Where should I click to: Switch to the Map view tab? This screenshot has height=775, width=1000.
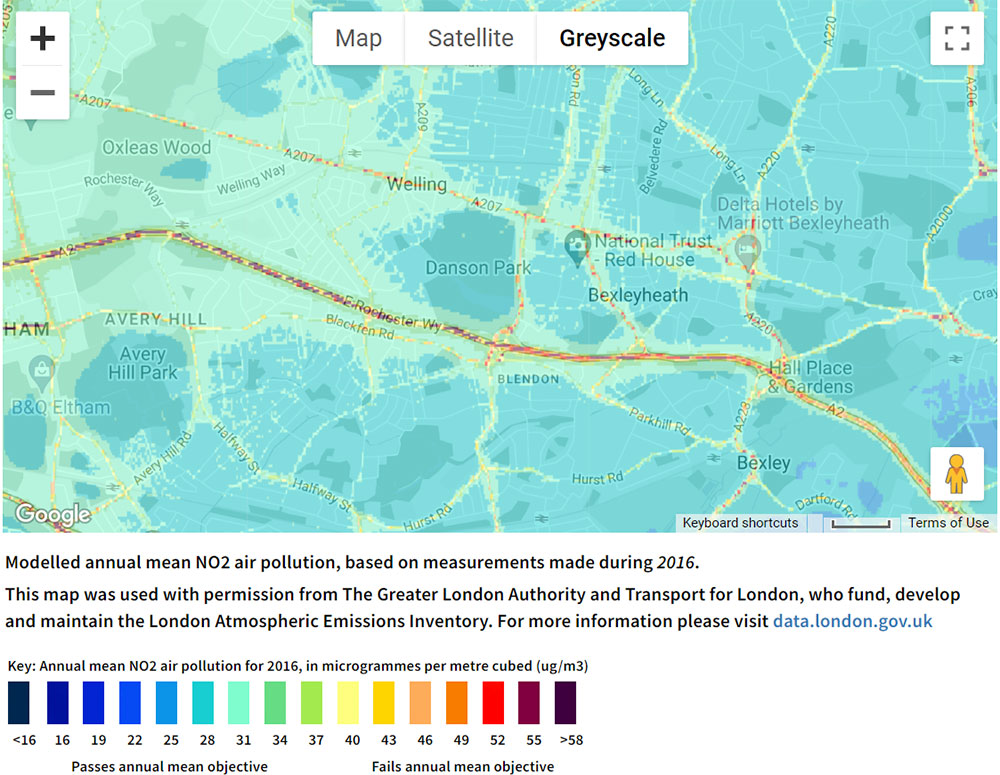pyautogui.click(x=358, y=39)
